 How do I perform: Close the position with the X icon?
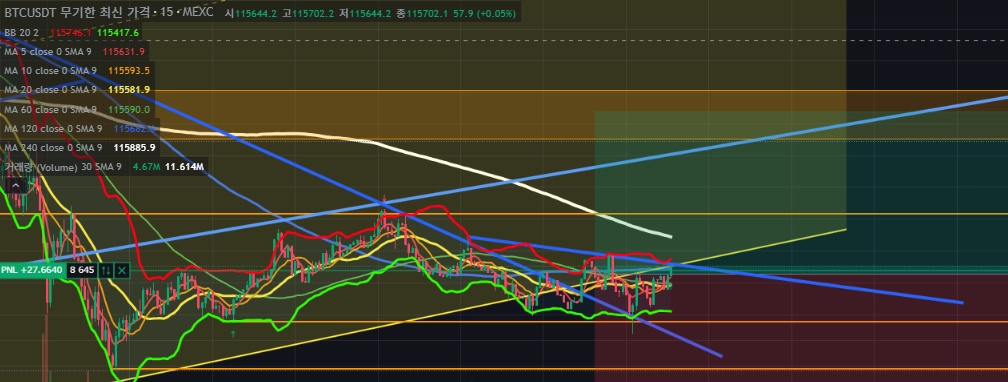click(122, 270)
